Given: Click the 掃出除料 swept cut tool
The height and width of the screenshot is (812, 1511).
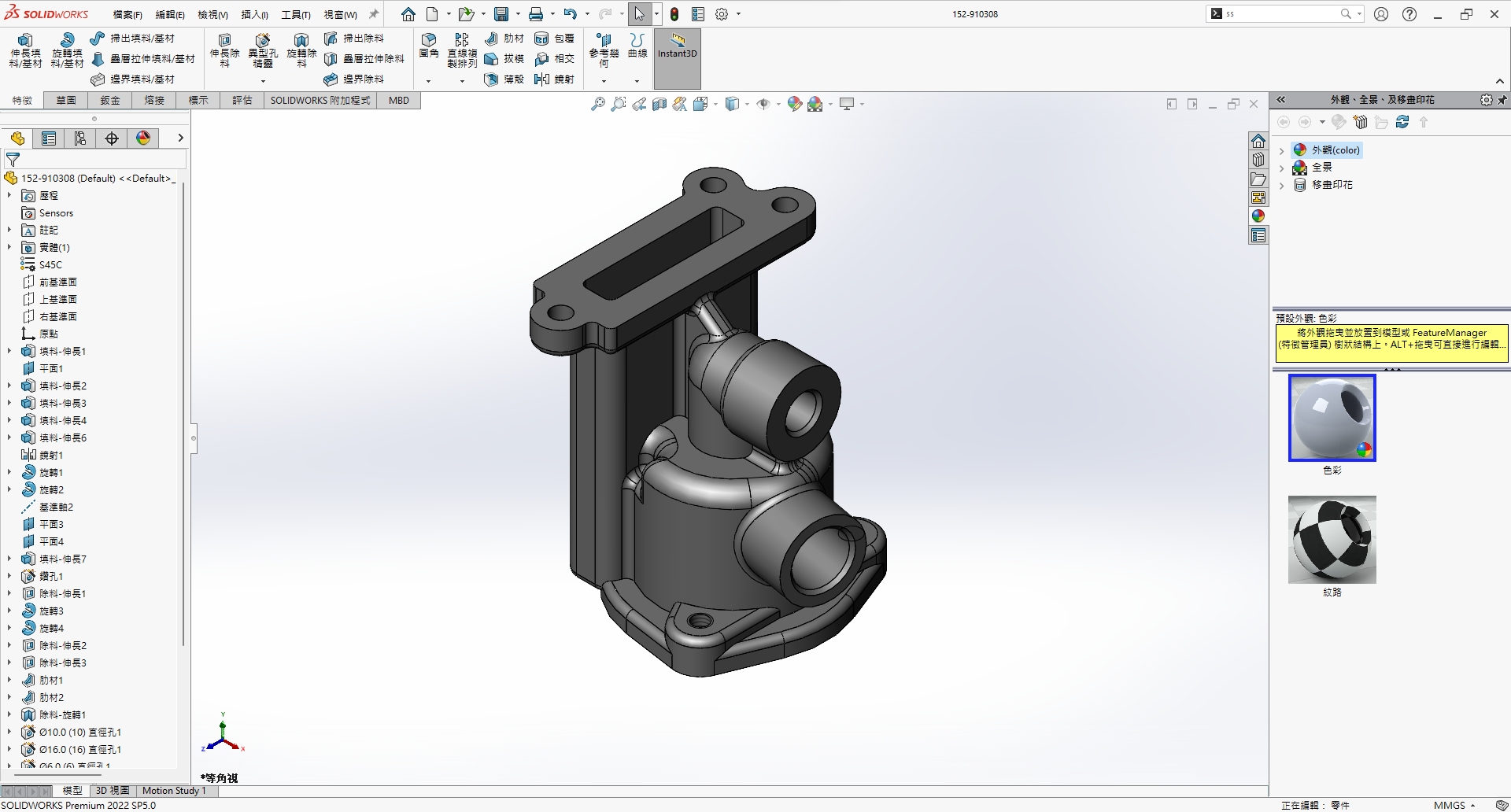Looking at the screenshot, I should click(354, 39).
